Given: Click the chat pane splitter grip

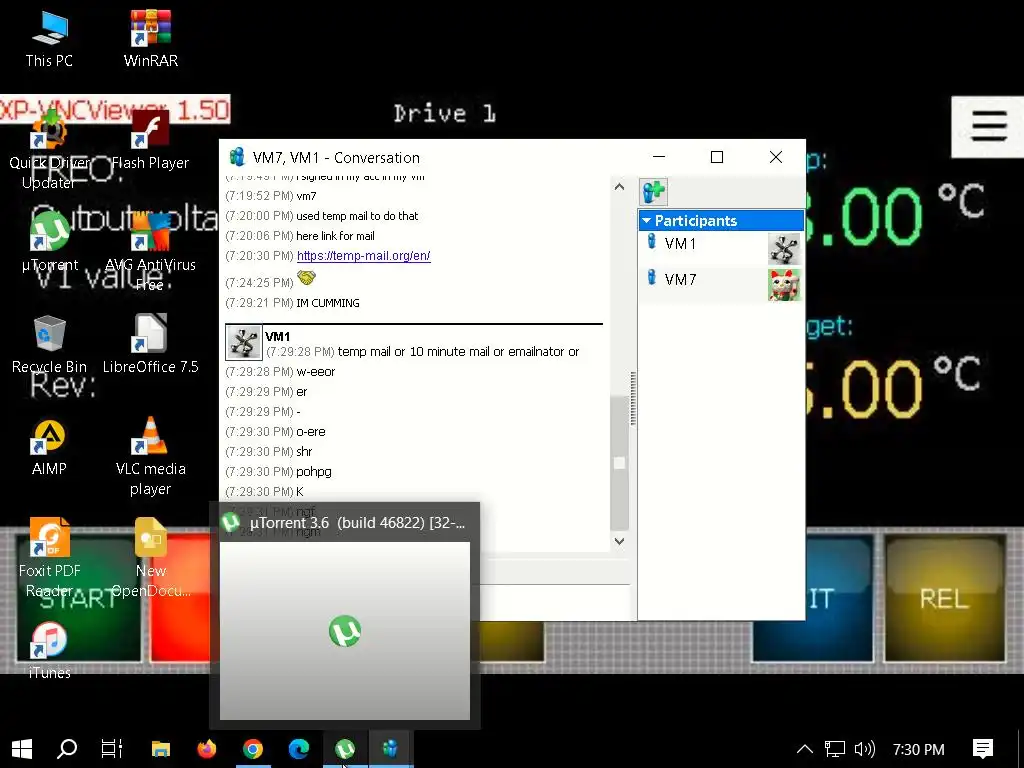Looking at the screenshot, I should tap(633, 398).
